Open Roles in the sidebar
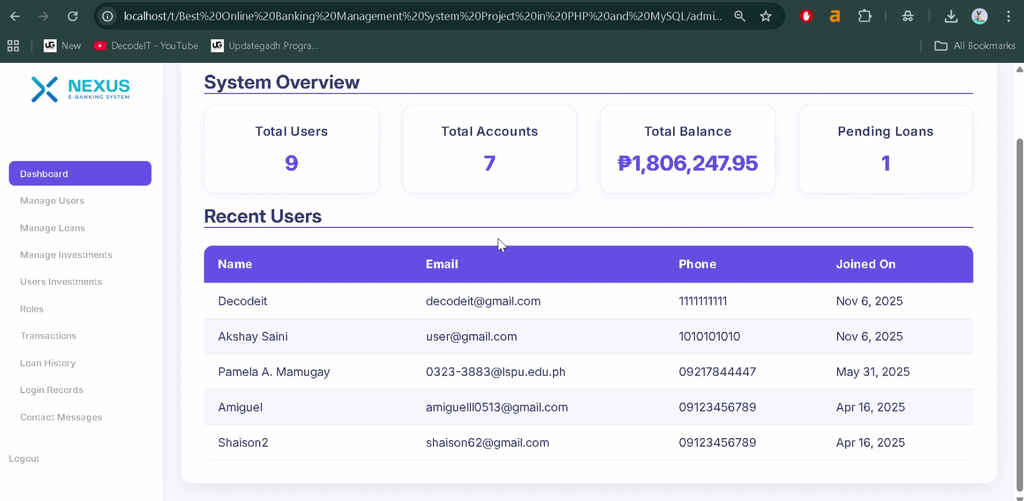The width and height of the screenshot is (1024, 501). 32,309
